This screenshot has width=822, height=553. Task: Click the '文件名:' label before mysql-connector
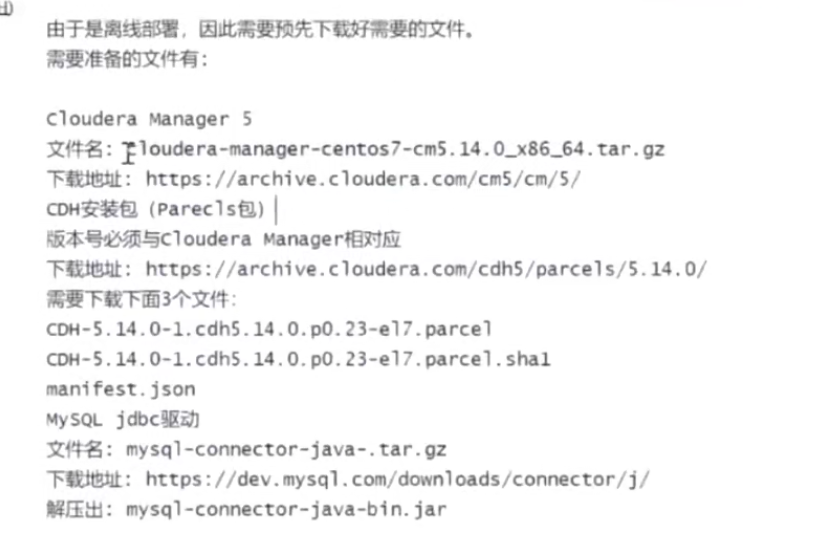pyautogui.click(x=80, y=450)
